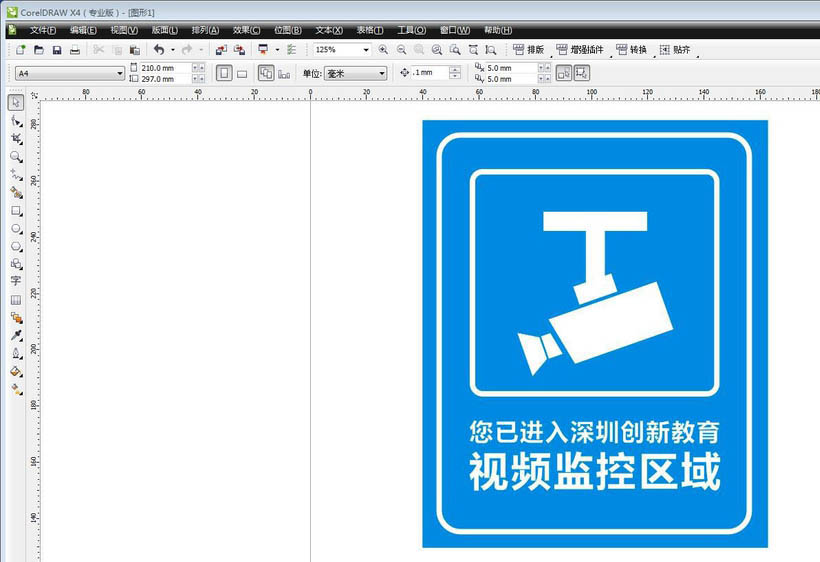
Task: Select the Crop tool in the toolbox
Action: tap(16, 139)
